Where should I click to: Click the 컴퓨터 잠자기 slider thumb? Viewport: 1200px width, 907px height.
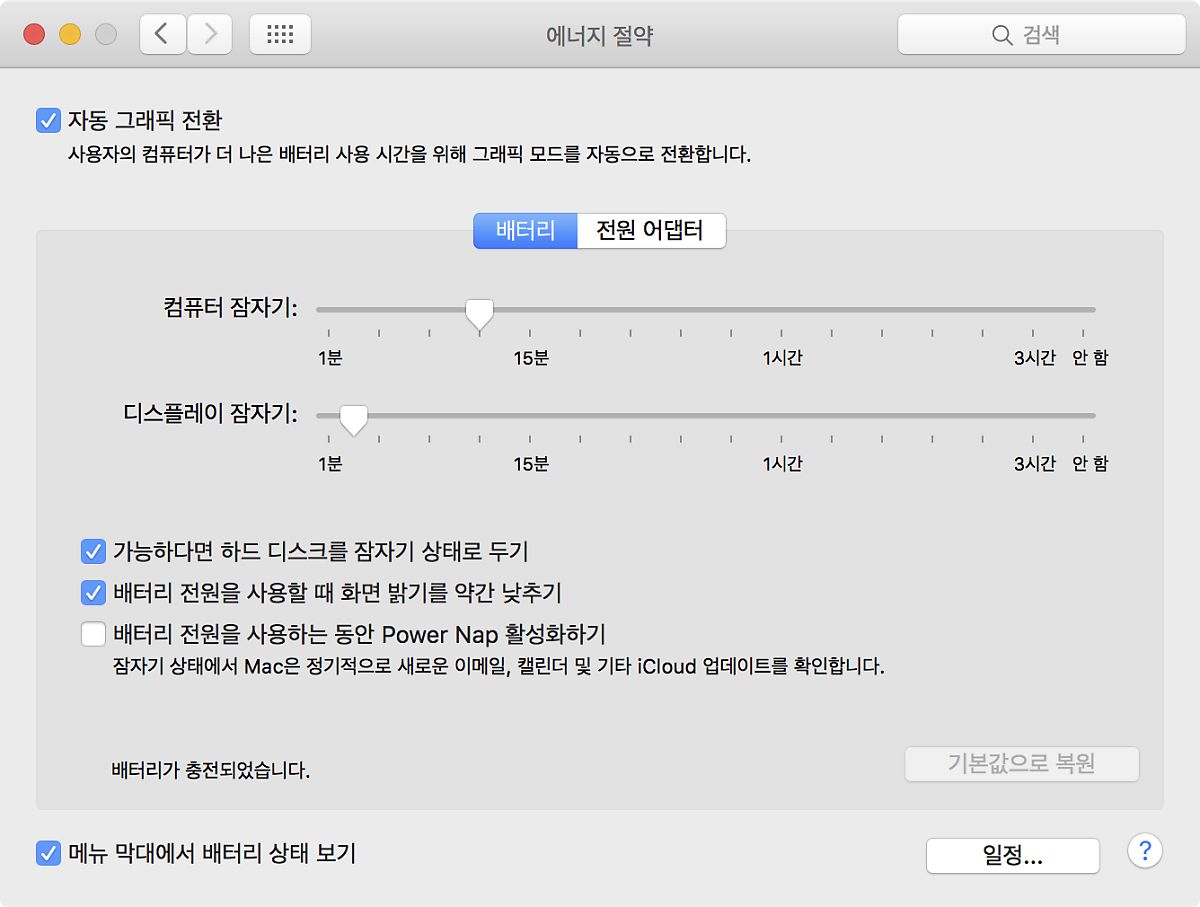coord(480,314)
